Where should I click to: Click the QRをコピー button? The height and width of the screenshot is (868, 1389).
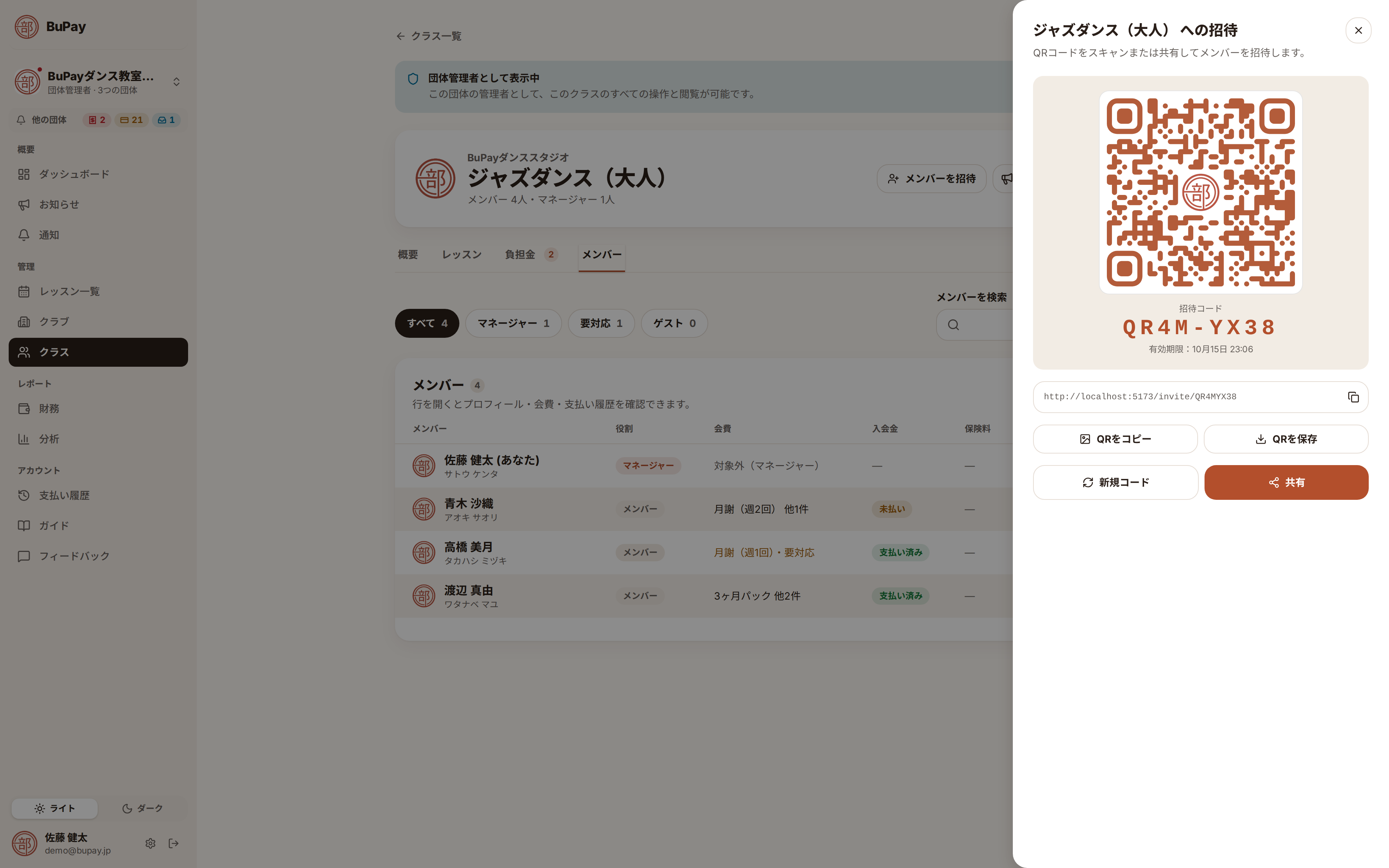pos(1115,439)
